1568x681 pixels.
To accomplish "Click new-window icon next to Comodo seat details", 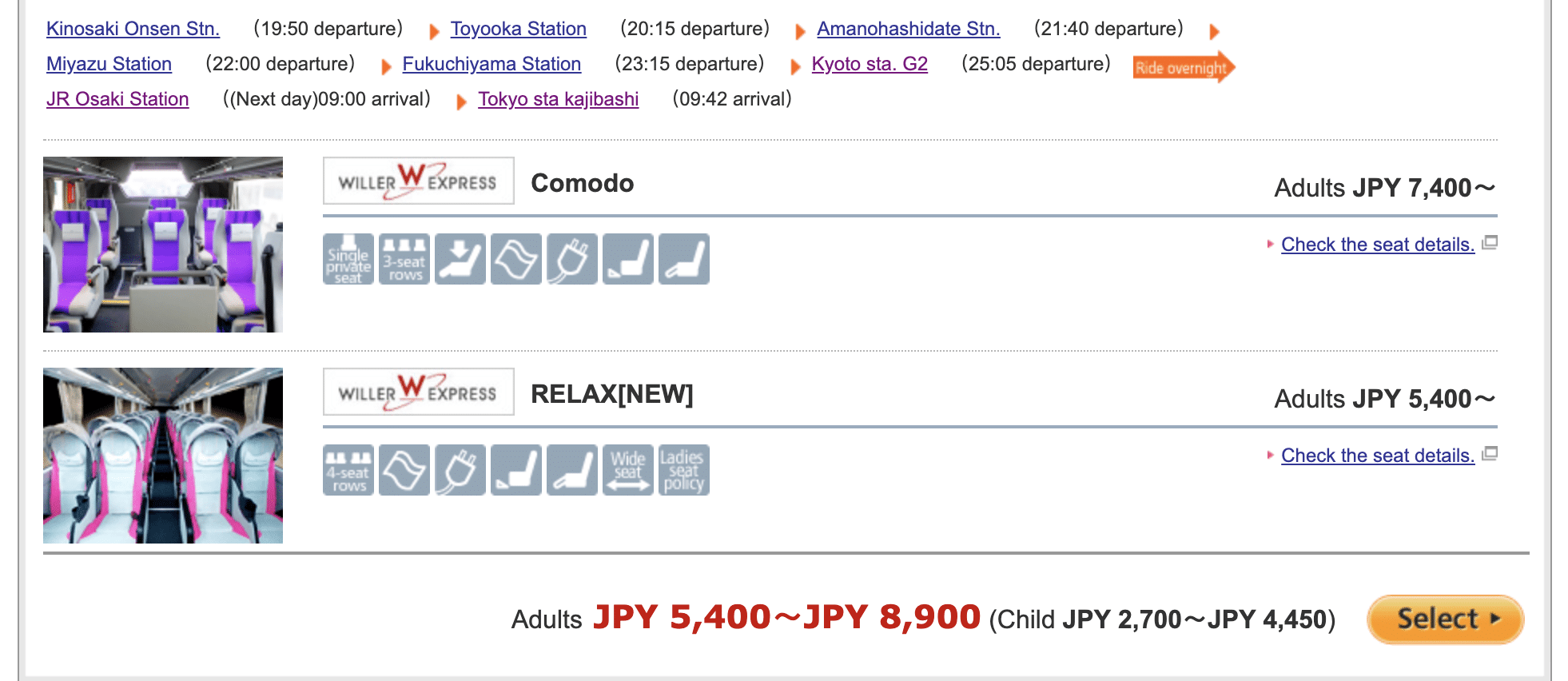I will 1490,243.
